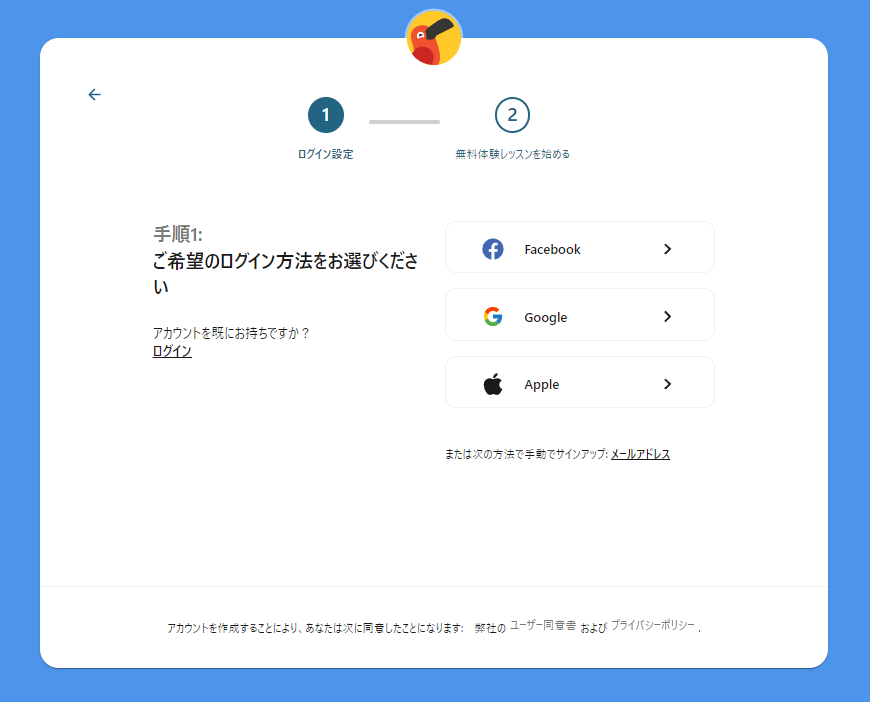Expand the Google option chevron
This screenshot has height=702, width=870.
coord(667,316)
